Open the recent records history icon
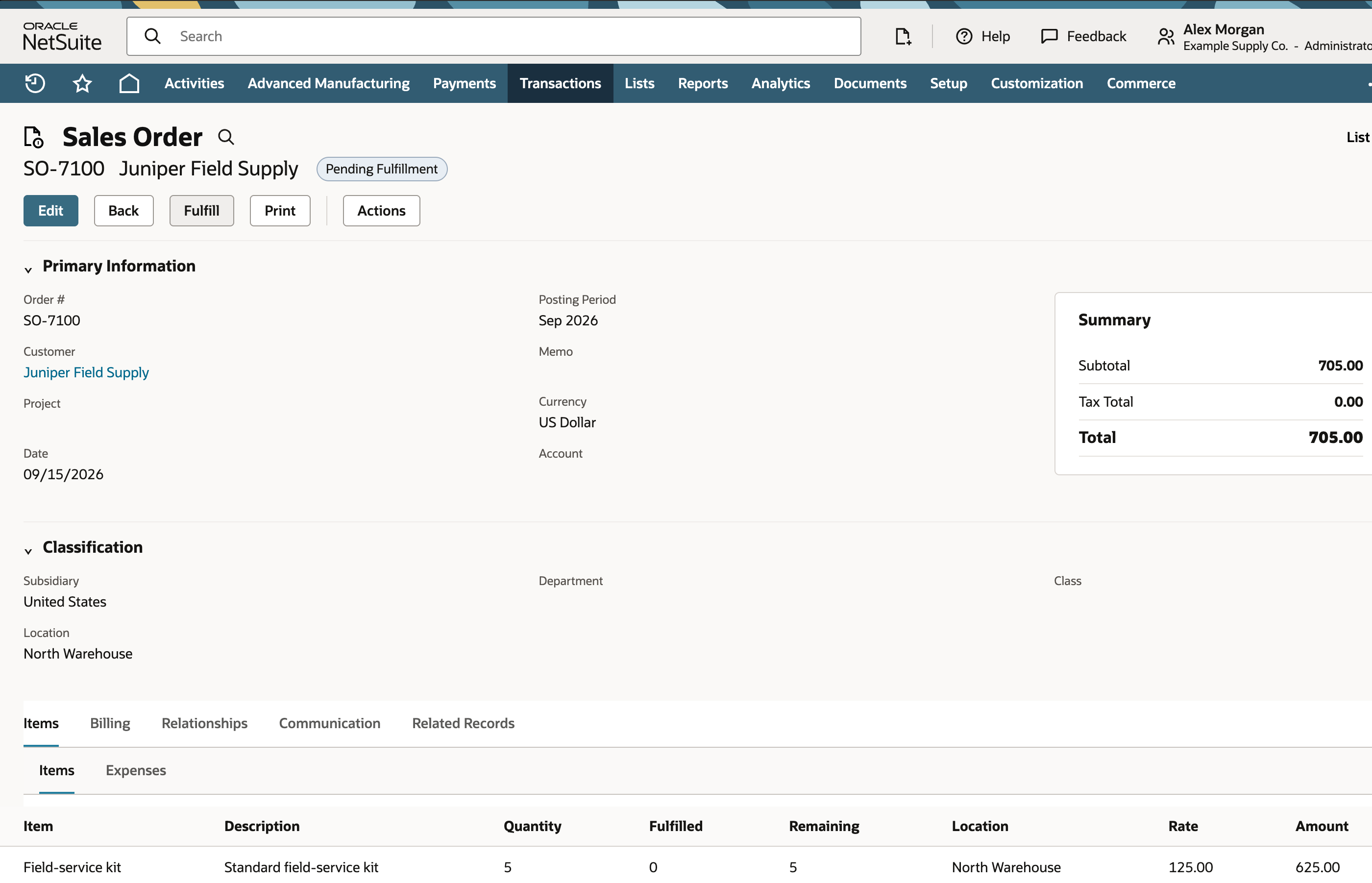This screenshot has width=1372, height=883. click(35, 83)
